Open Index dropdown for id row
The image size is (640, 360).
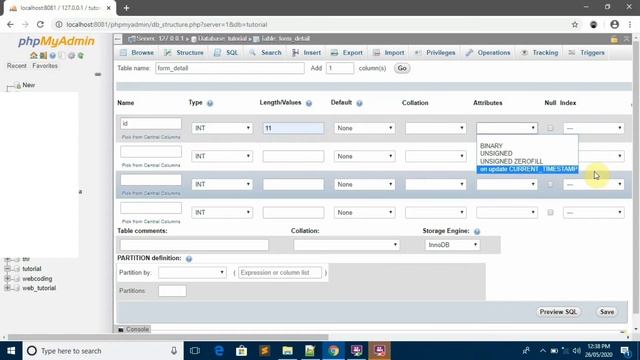tap(594, 128)
